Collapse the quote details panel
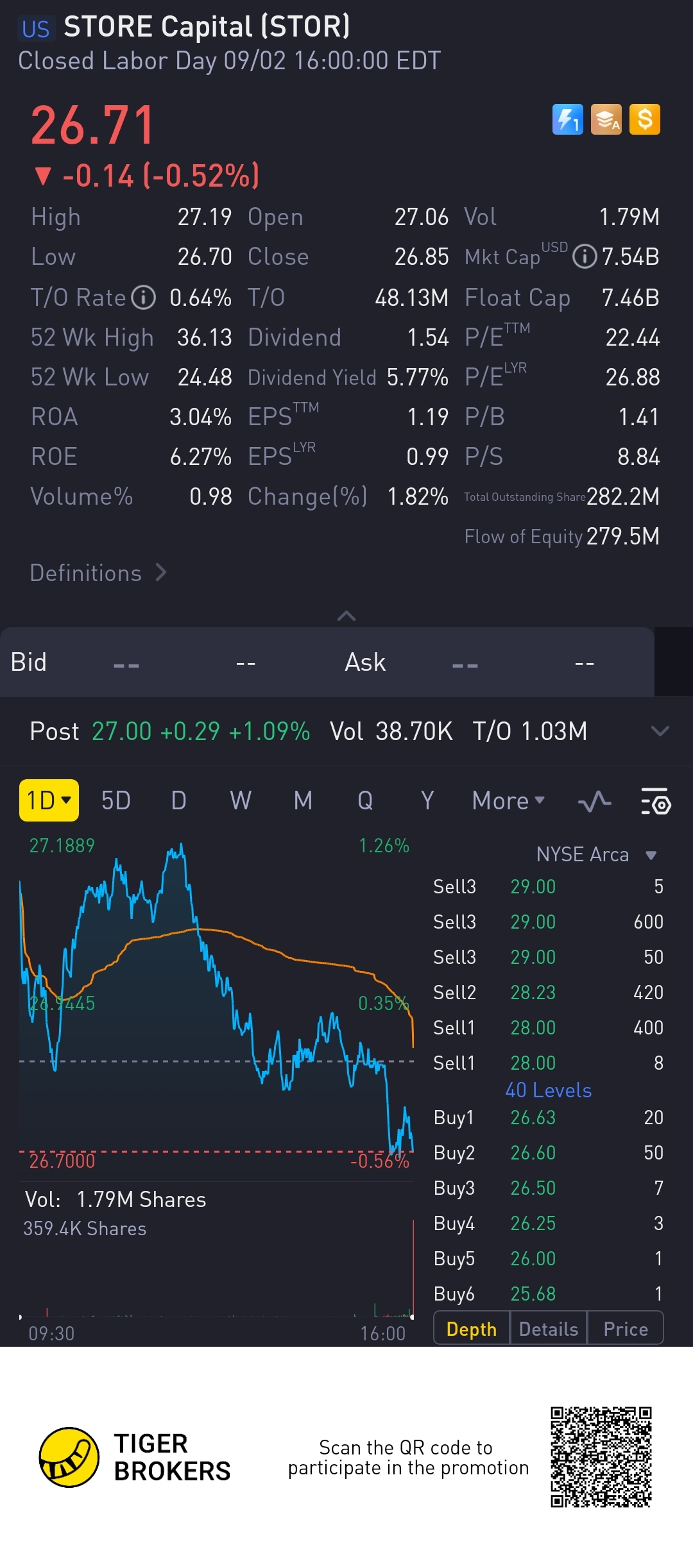The width and height of the screenshot is (693, 1568). tap(346, 616)
